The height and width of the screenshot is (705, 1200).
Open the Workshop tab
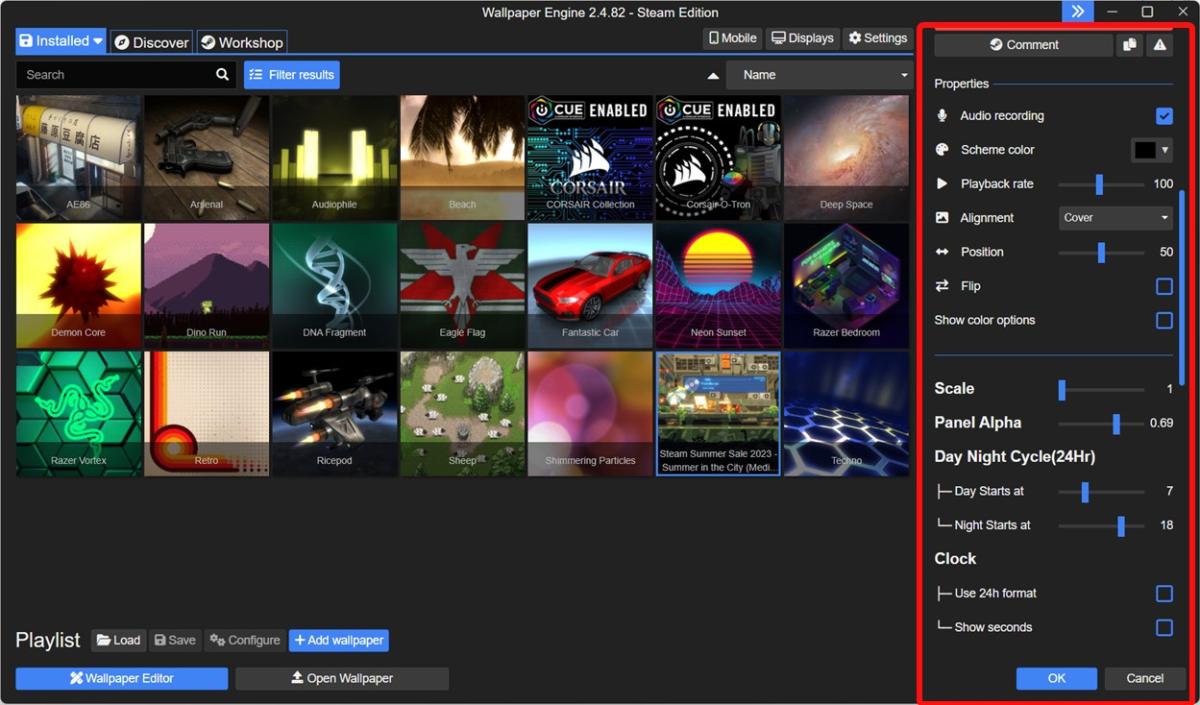(x=242, y=41)
